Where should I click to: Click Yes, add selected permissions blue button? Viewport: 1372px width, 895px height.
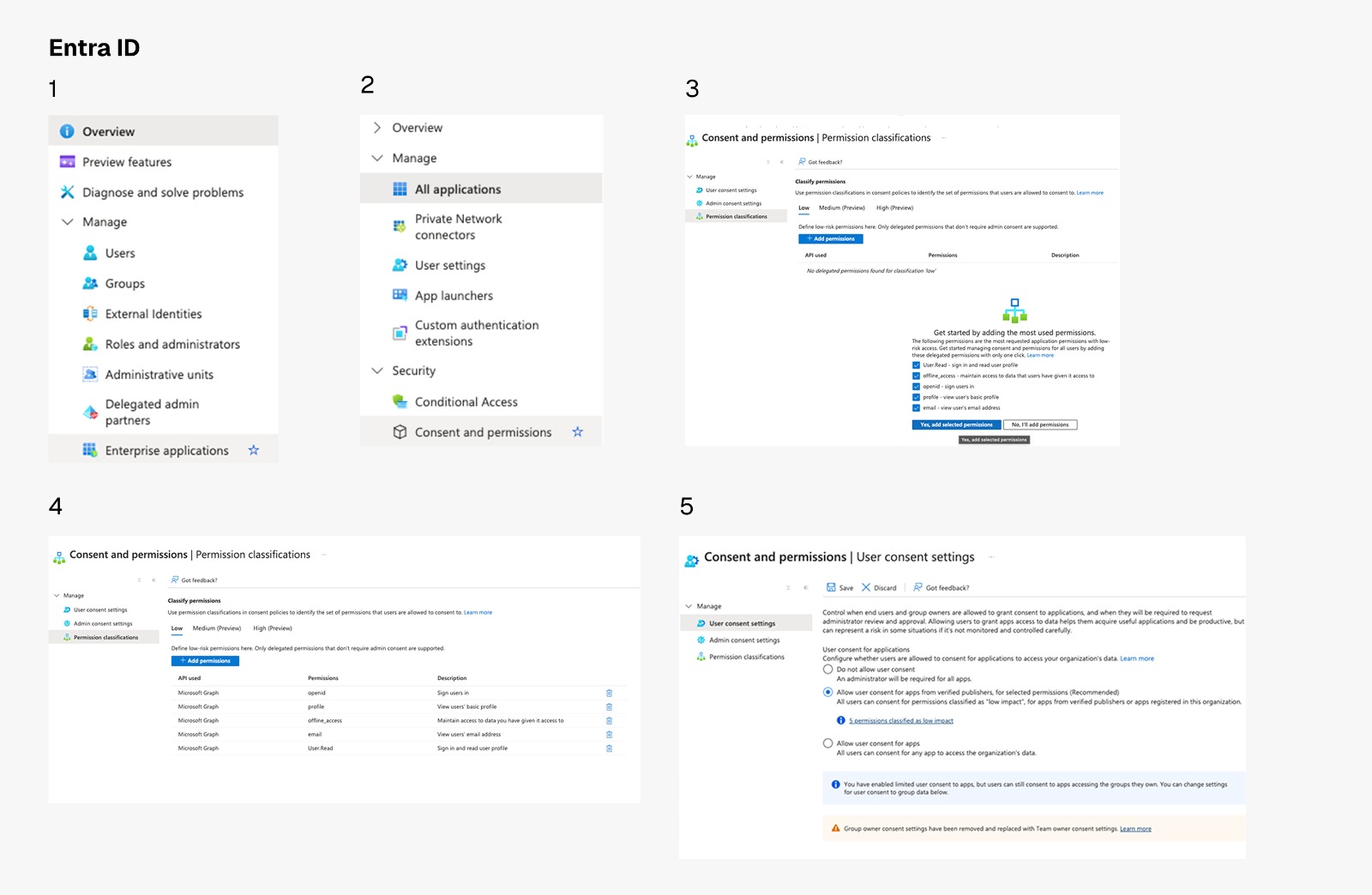[956, 424]
